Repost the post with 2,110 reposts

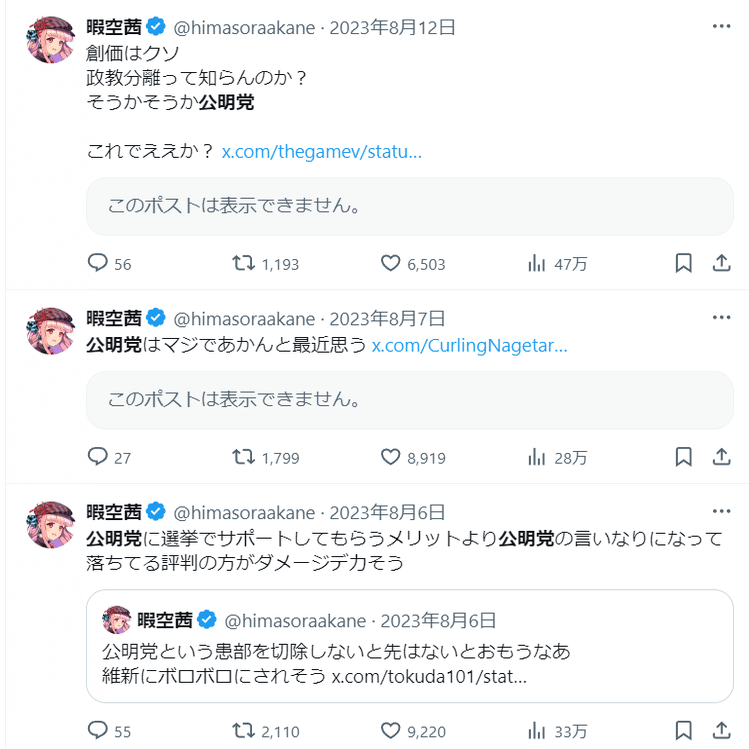point(243,731)
